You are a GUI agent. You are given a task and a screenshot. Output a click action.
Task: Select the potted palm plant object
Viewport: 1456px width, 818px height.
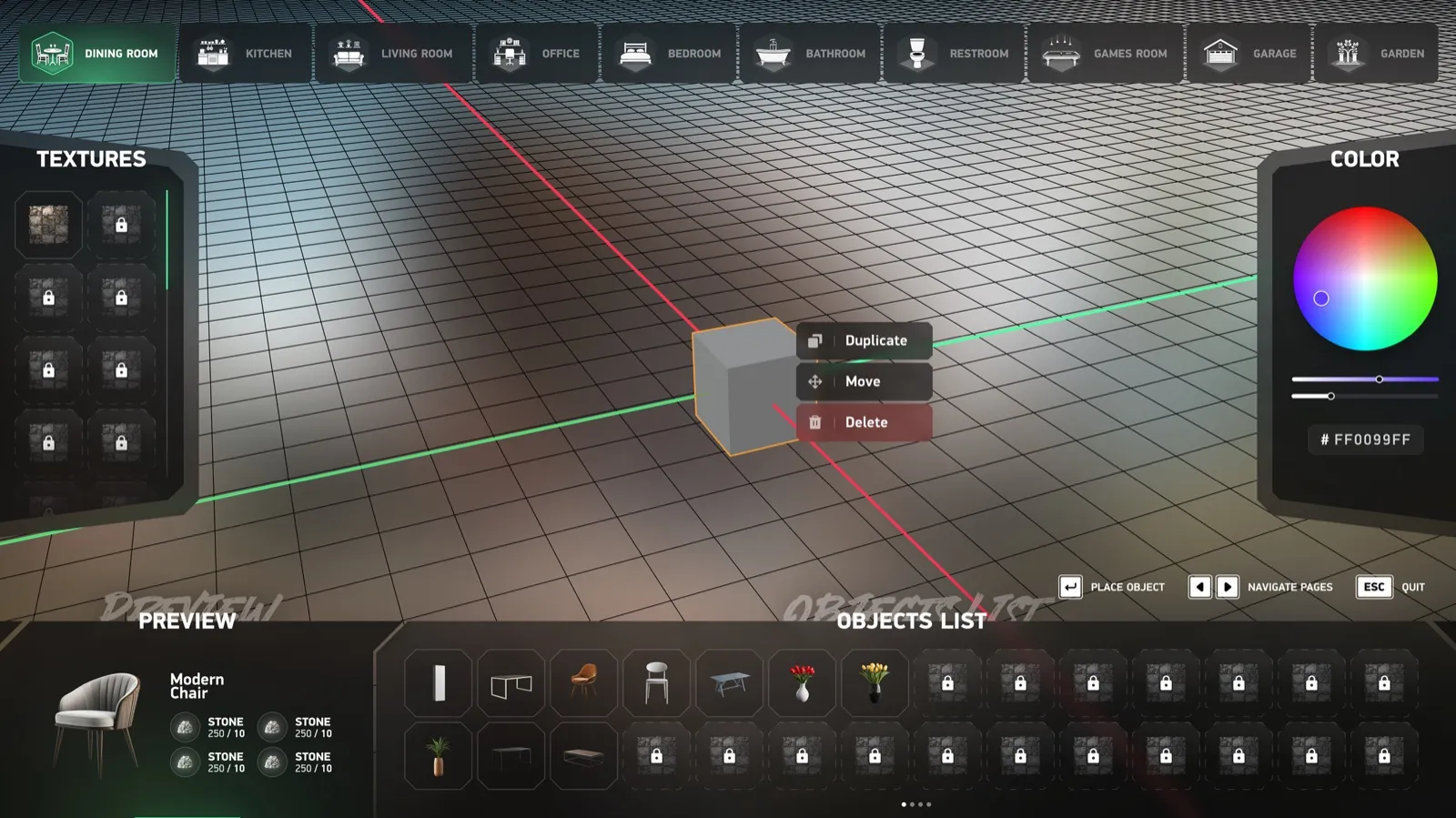439,755
